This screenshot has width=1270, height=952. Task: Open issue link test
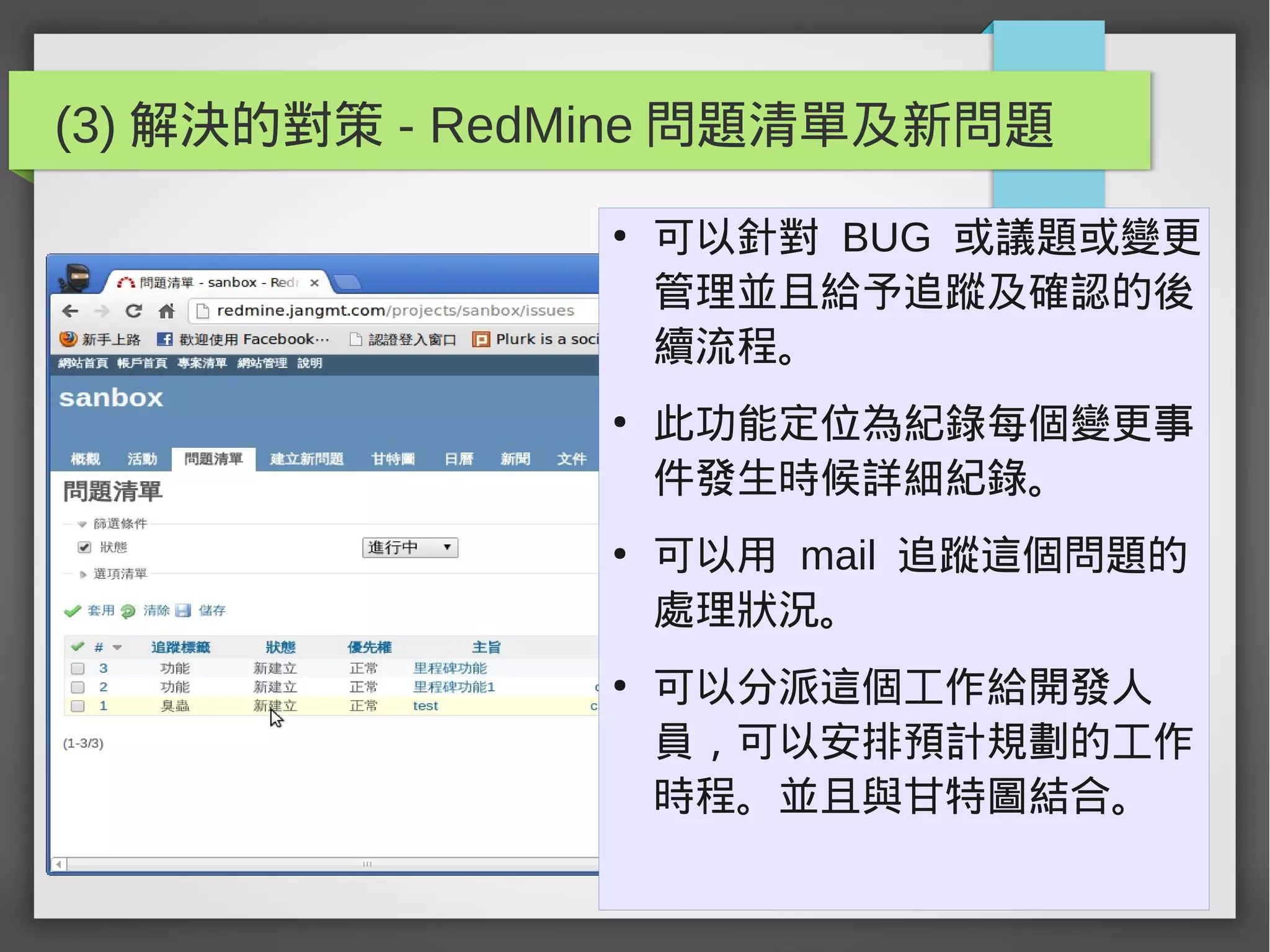pos(425,706)
